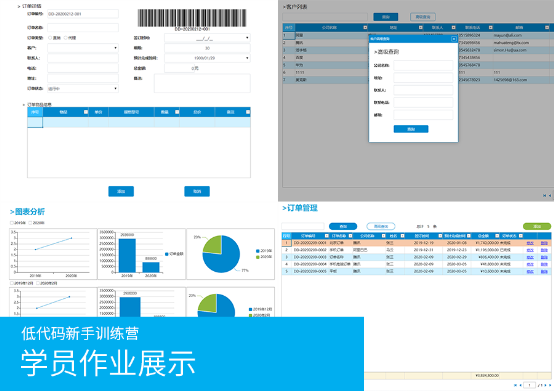Tick the 2020年 checkbox above the charts
Image resolution: width=554 pixels, height=391 pixels.
coord(30,223)
